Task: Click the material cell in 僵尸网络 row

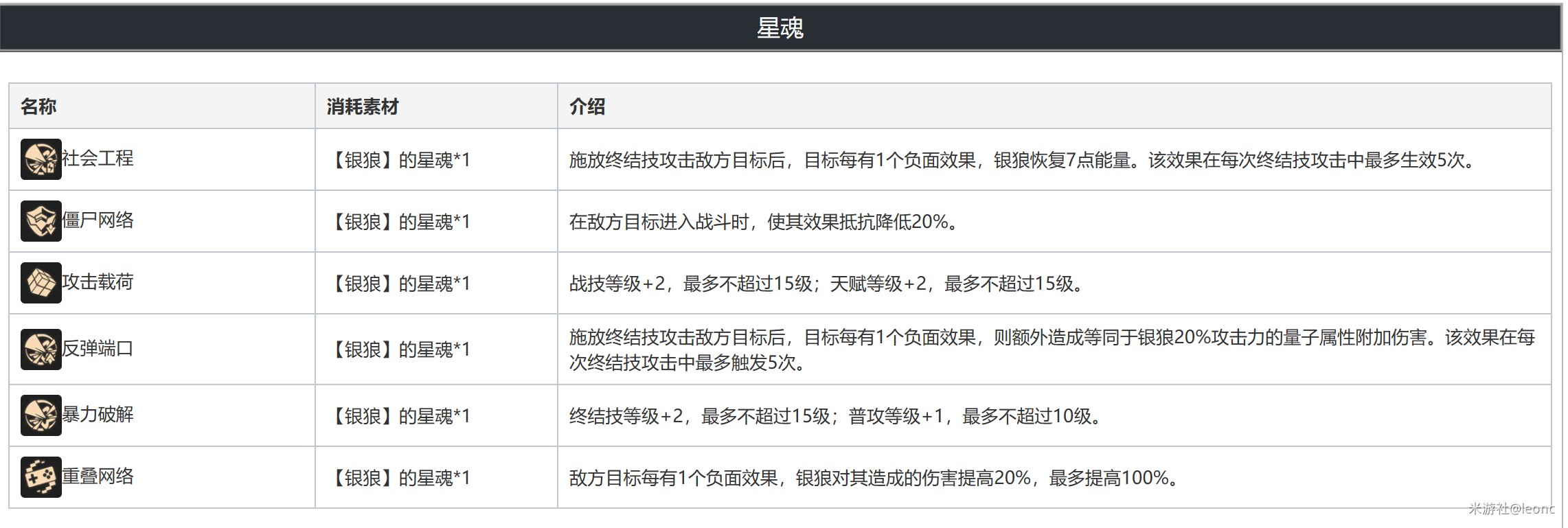Action: [x=436, y=221]
